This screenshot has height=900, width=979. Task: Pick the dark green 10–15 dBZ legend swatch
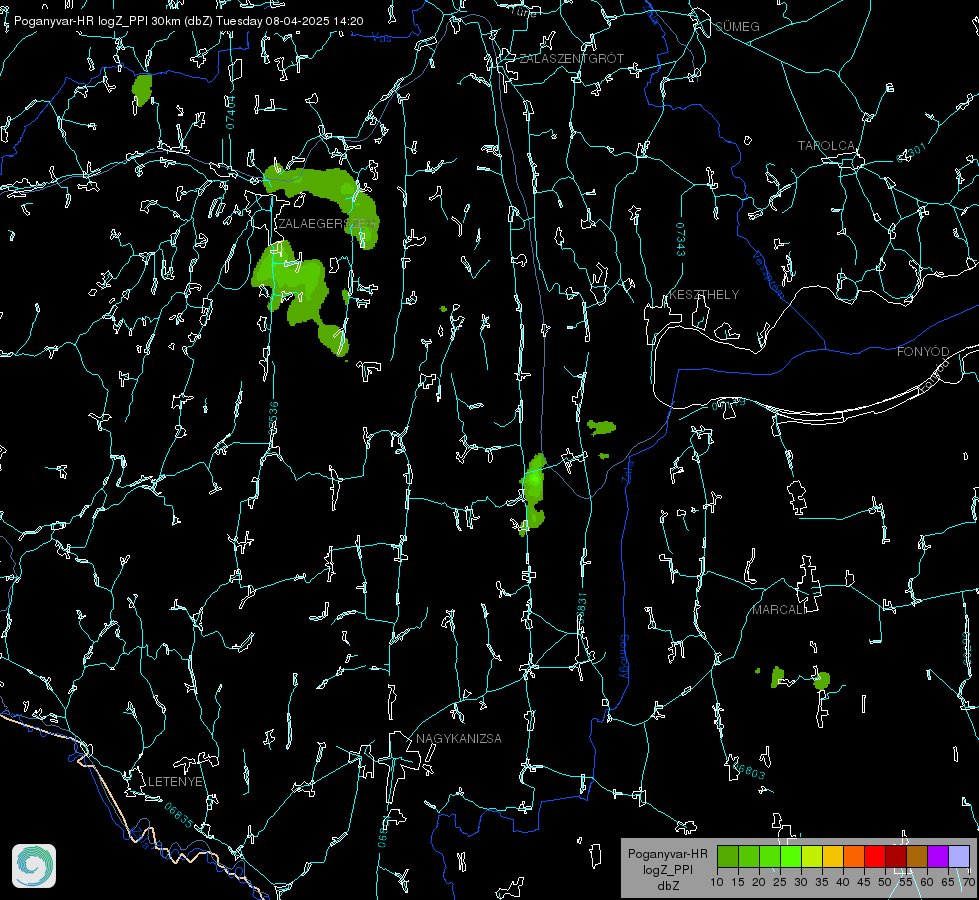(728, 856)
